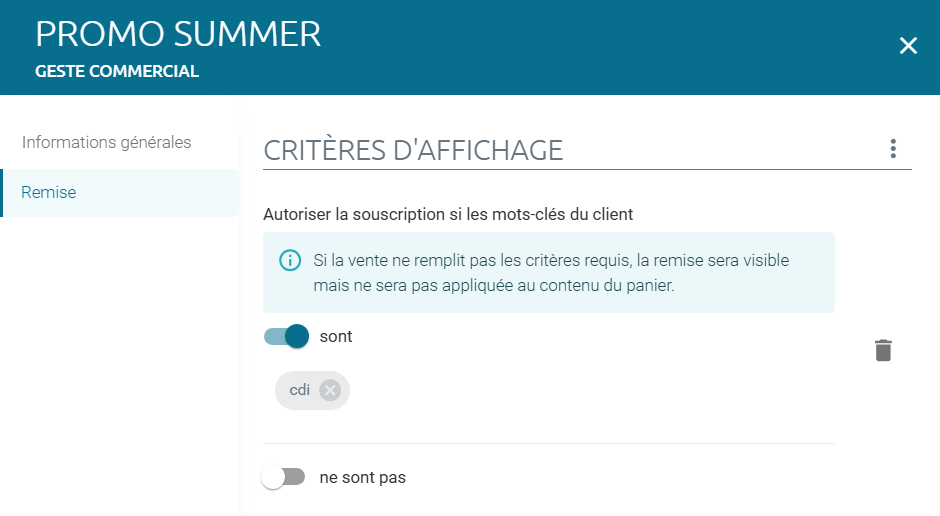Screen dimensions: 940x516
Task: Click the info circle icon in the notice
Action: (x=290, y=260)
